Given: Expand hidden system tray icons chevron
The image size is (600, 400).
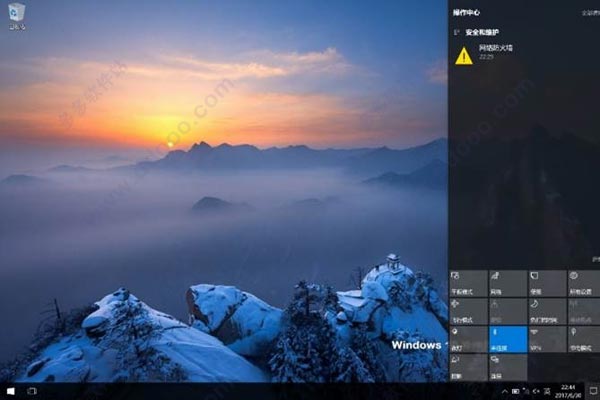Looking at the screenshot, I should click(505, 391).
